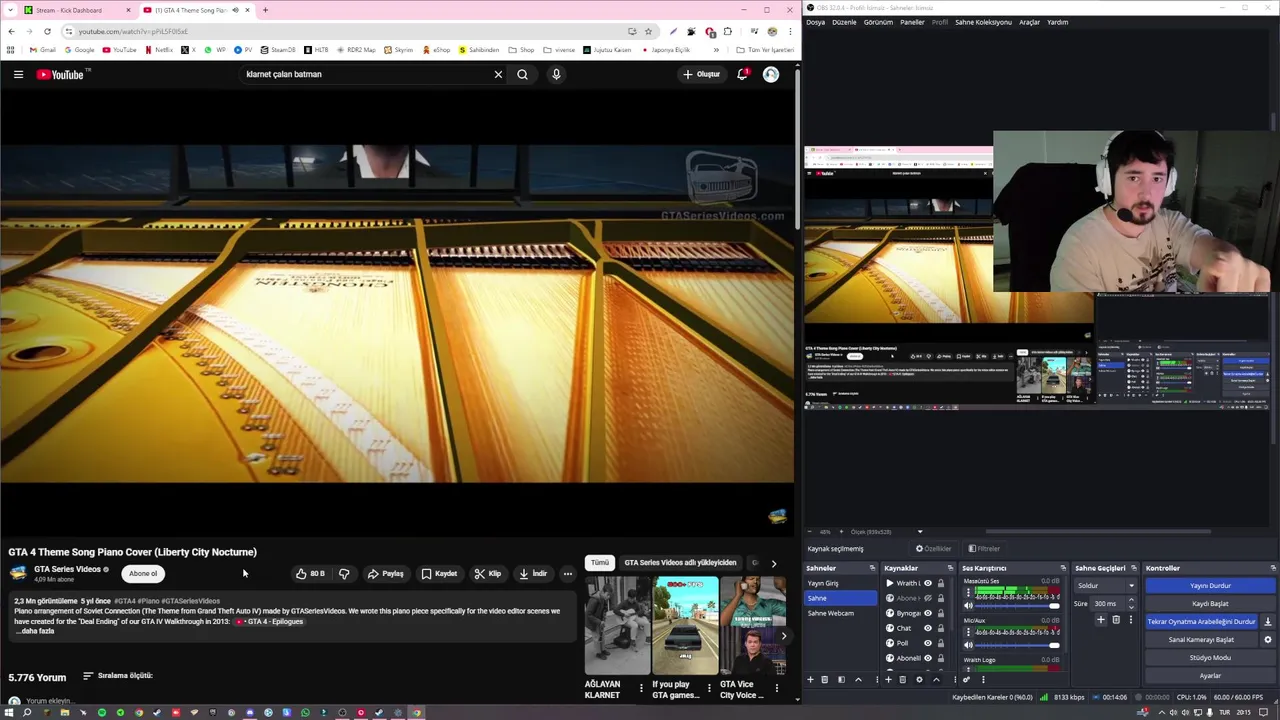Show the hidden Abone source
Viewport: 1280px width, 720px height.
(927, 598)
